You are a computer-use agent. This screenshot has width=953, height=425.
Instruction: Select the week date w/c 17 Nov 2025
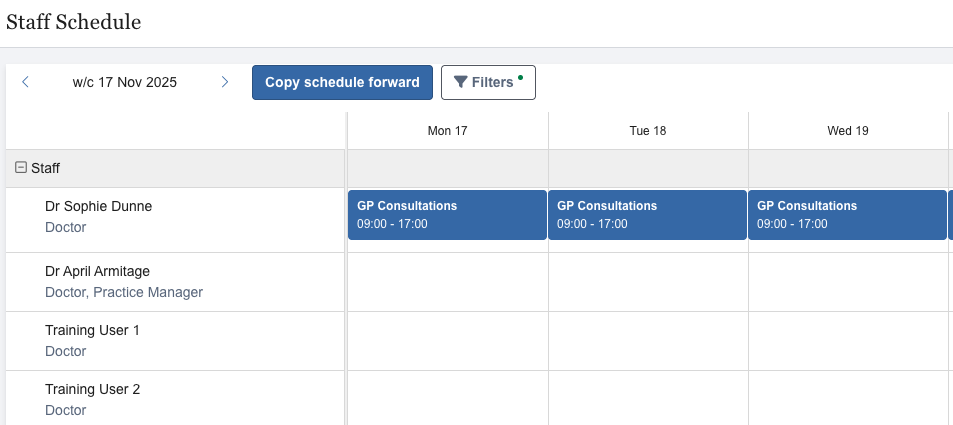click(125, 82)
